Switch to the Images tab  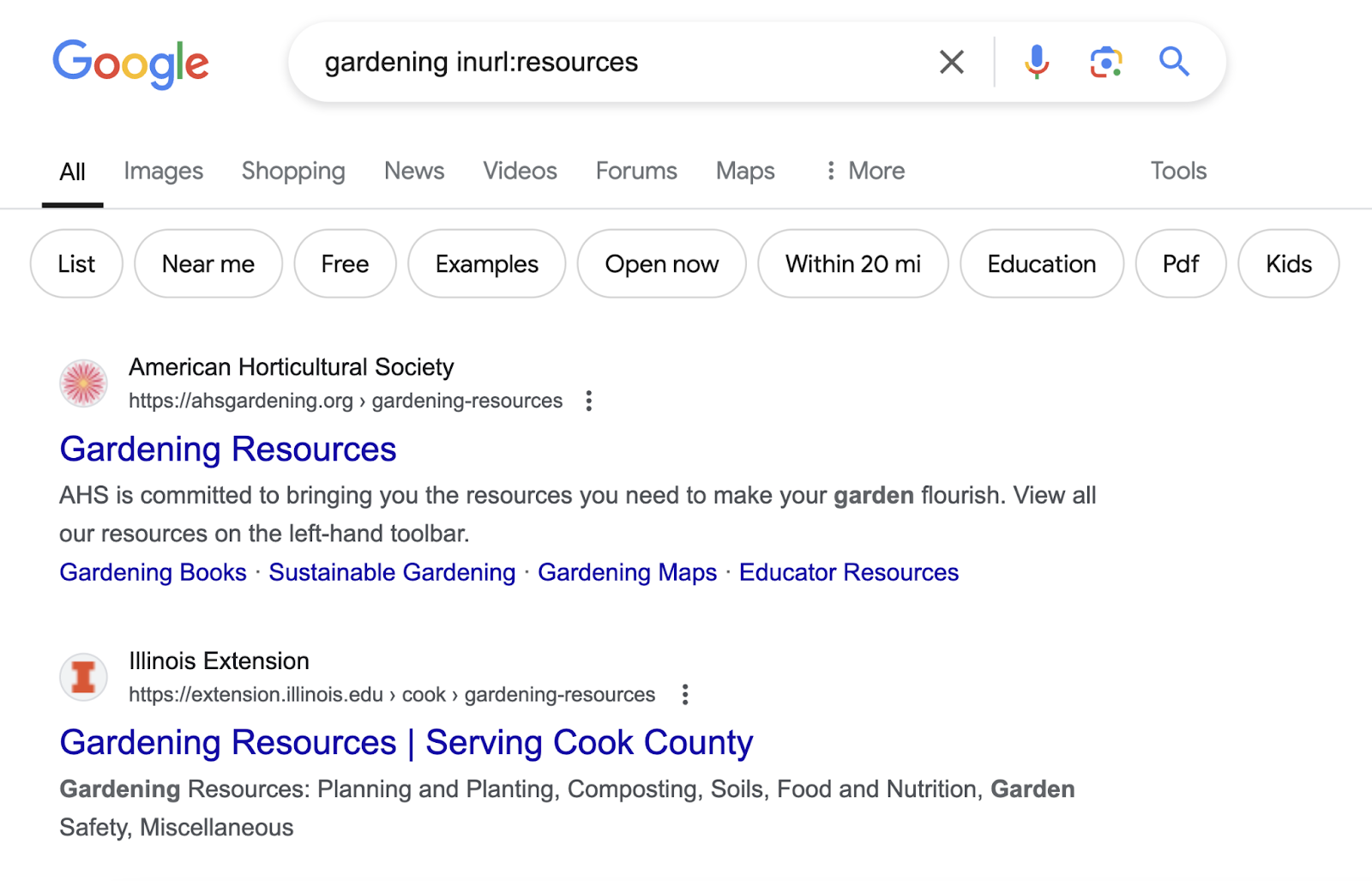coord(163,171)
